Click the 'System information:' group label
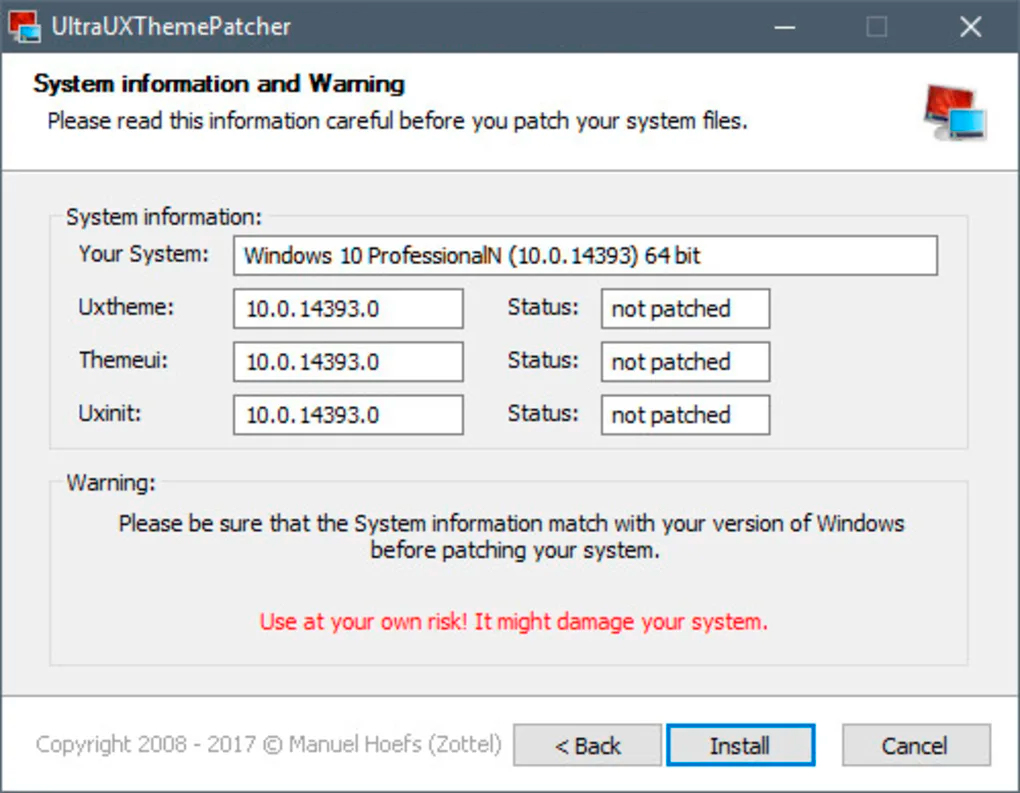The width and height of the screenshot is (1020, 793). click(164, 217)
